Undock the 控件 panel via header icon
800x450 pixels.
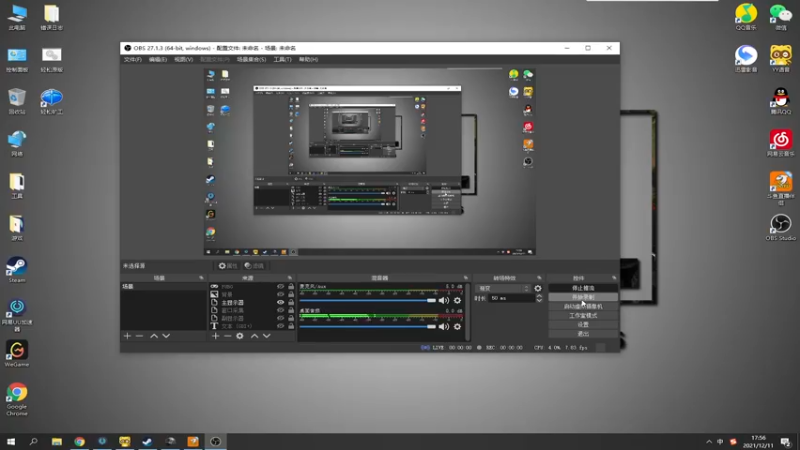pyautogui.click(x=614, y=278)
